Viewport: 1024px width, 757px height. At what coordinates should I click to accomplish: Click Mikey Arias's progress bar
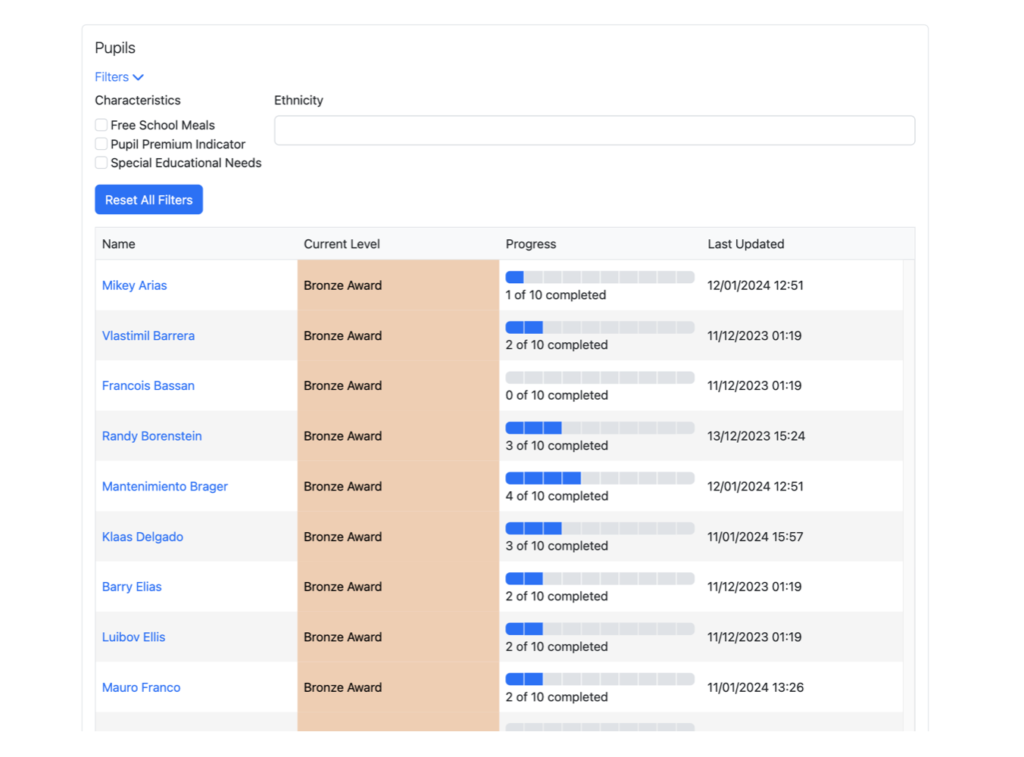[x=599, y=277]
